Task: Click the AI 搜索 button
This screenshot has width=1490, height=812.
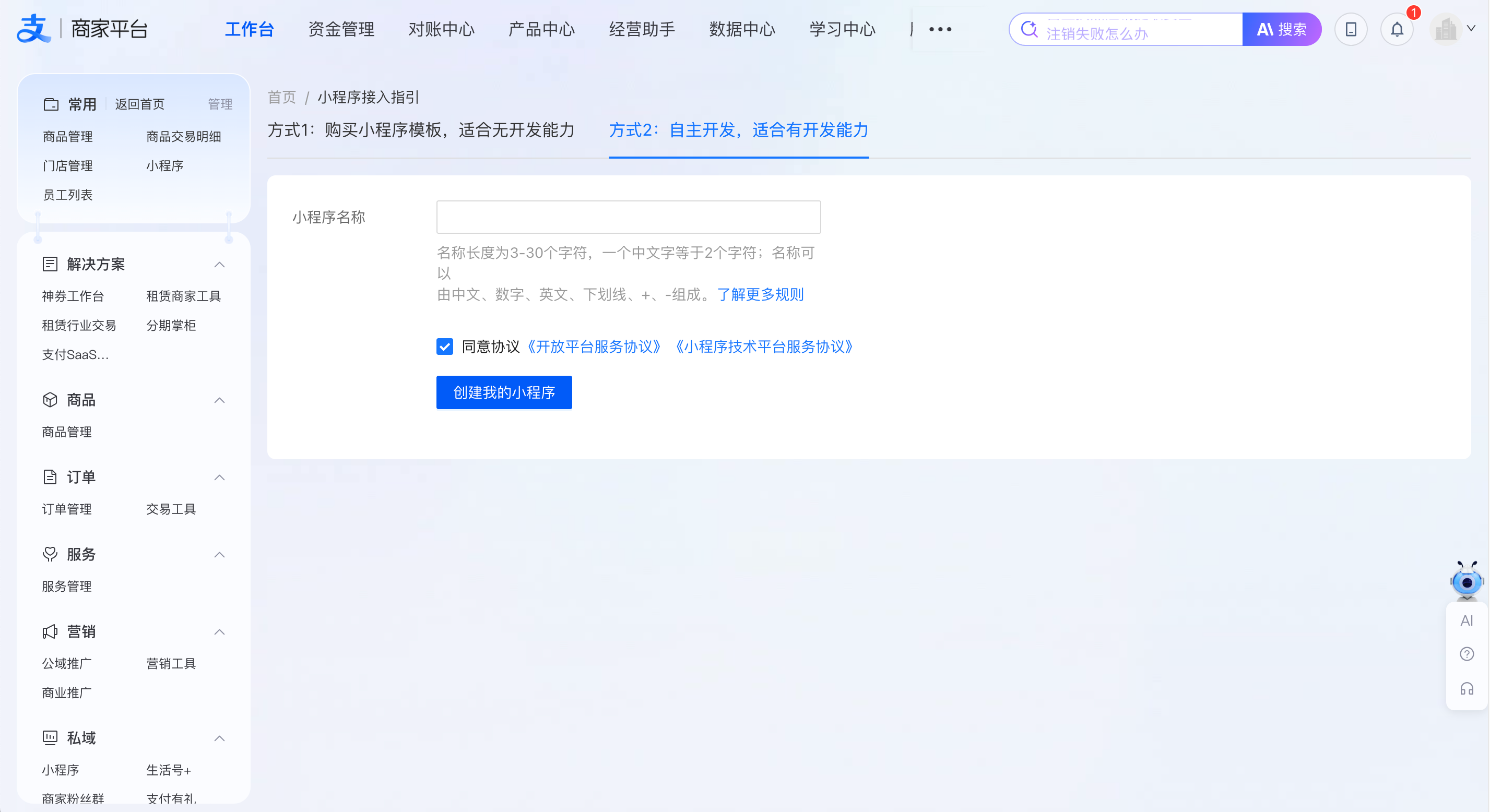Action: point(1281,29)
